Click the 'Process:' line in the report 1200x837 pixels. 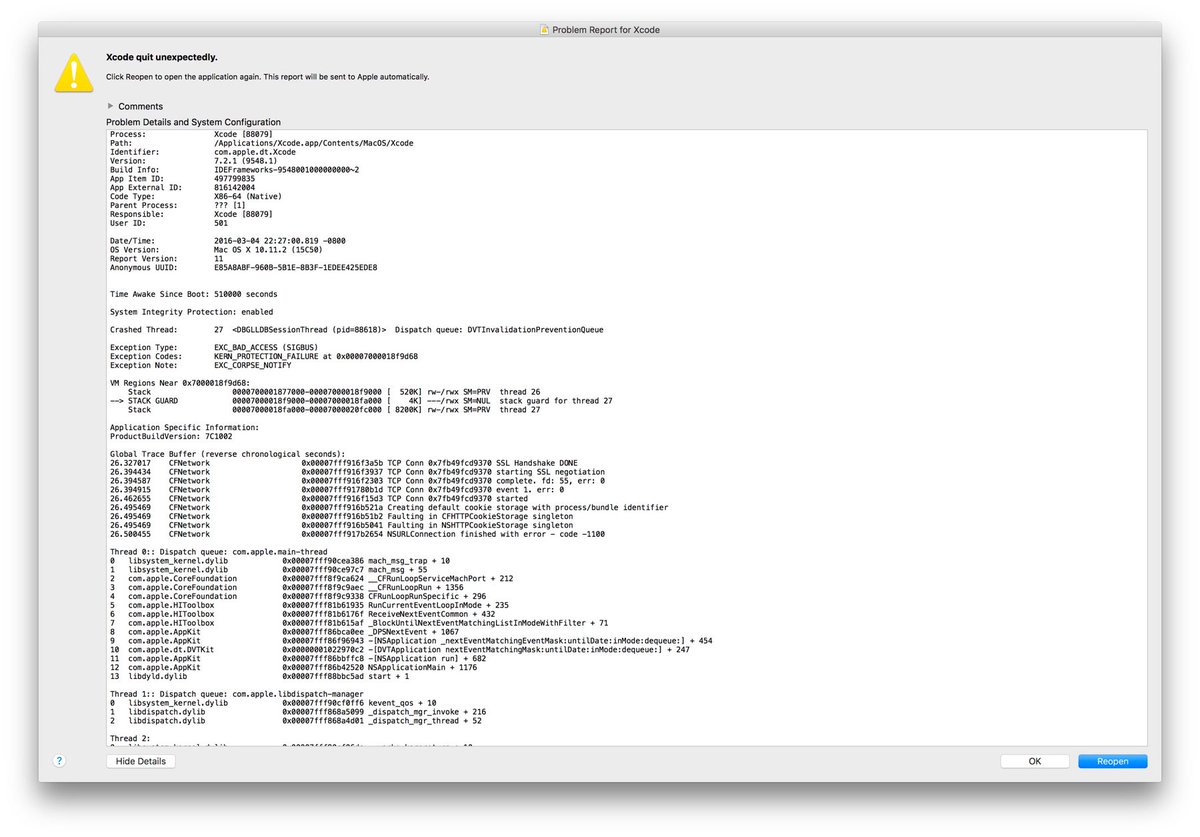[x=191, y=134]
